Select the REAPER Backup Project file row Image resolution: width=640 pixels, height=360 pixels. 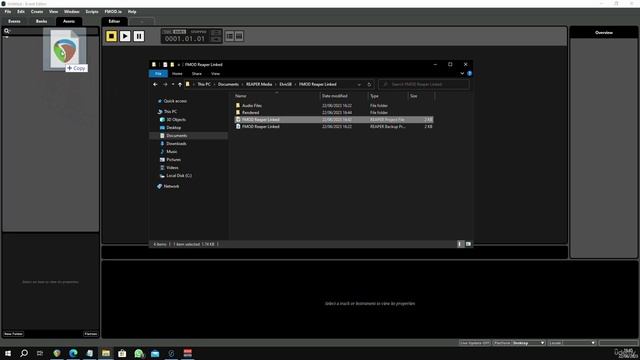click(334, 127)
